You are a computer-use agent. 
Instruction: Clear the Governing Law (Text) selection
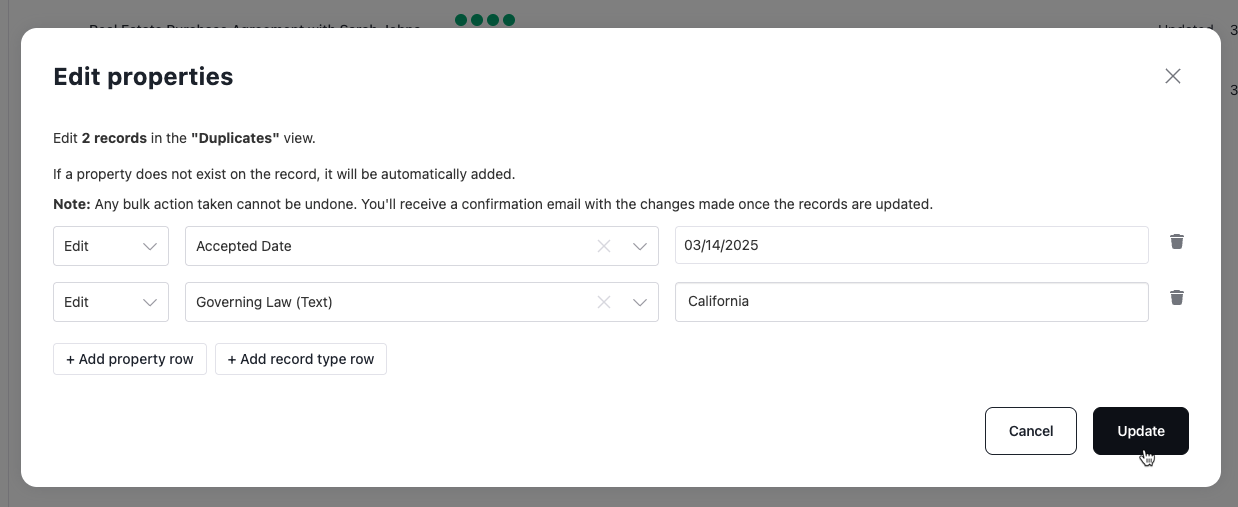(604, 302)
